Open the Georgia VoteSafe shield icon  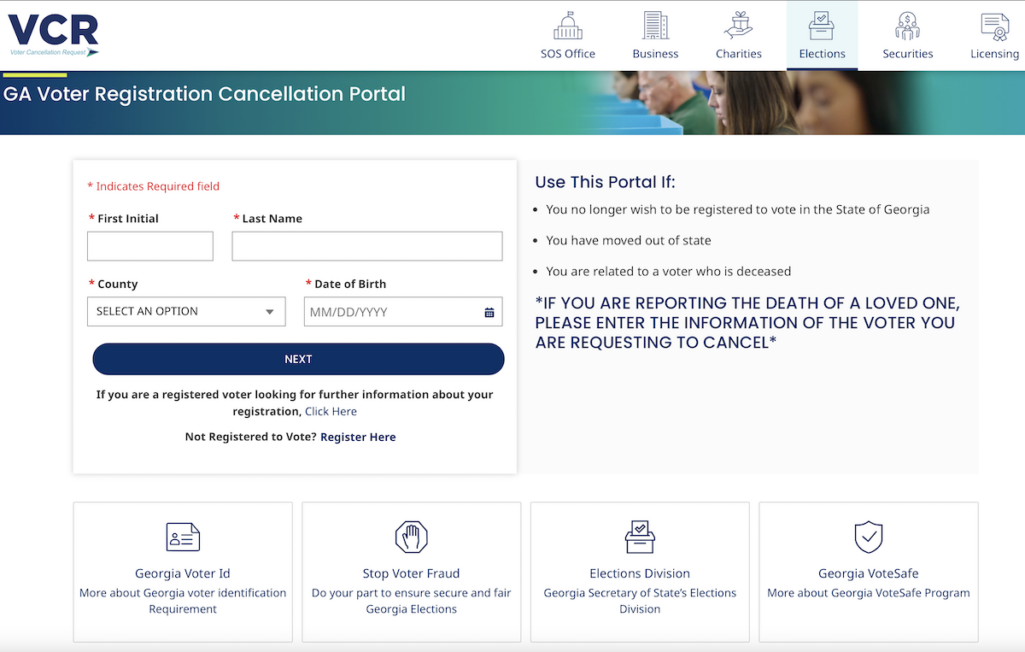pos(868,536)
